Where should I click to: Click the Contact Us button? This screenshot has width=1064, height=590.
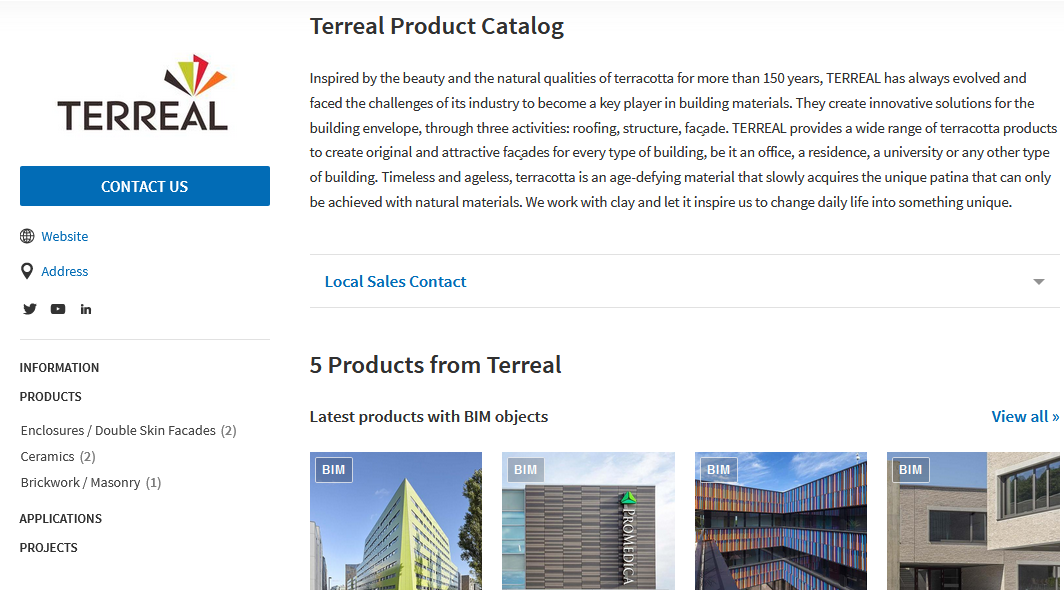point(145,186)
